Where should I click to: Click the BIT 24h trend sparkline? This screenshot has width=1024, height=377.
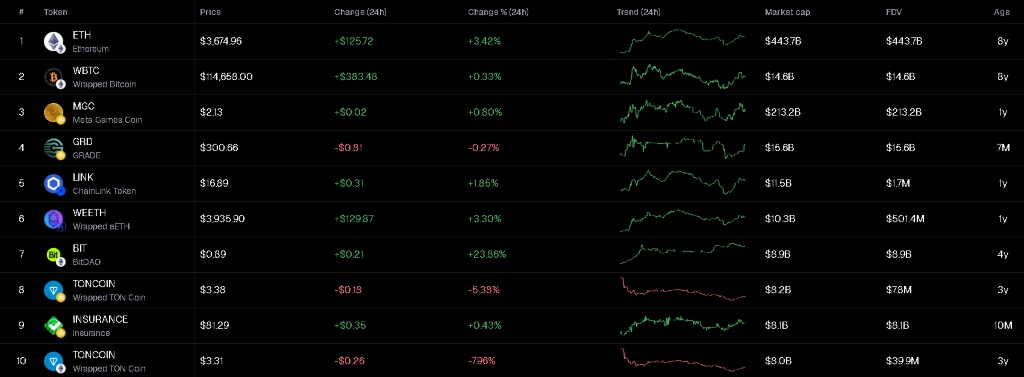click(682, 253)
